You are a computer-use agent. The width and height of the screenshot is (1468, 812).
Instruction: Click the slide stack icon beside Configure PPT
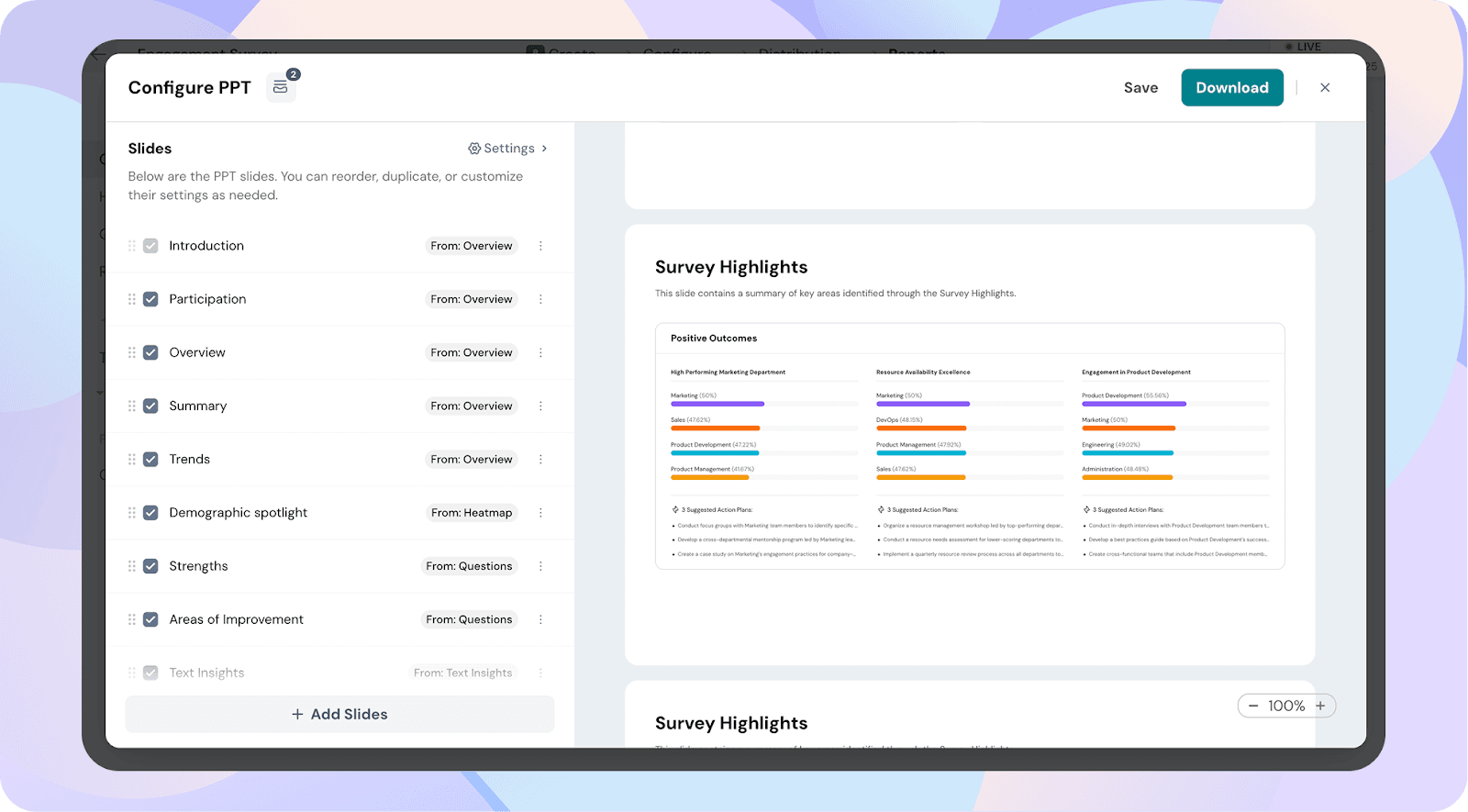(x=281, y=88)
